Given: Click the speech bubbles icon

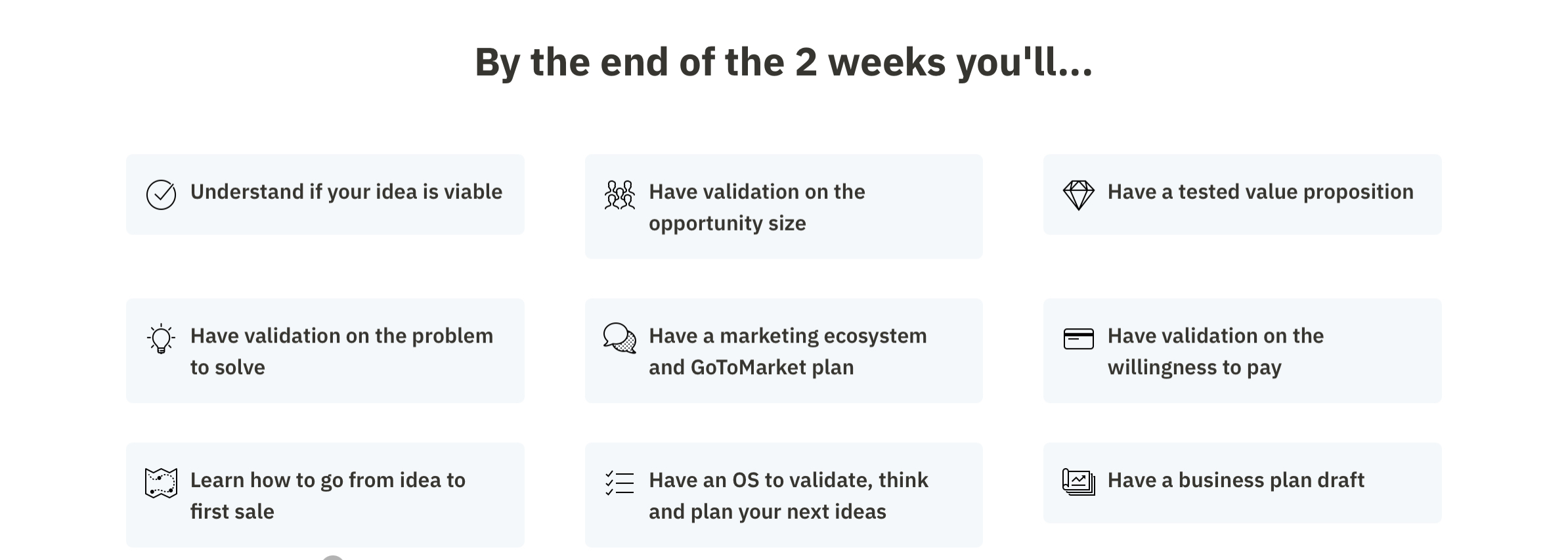Looking at the screenshot, I should pos(619,338).
